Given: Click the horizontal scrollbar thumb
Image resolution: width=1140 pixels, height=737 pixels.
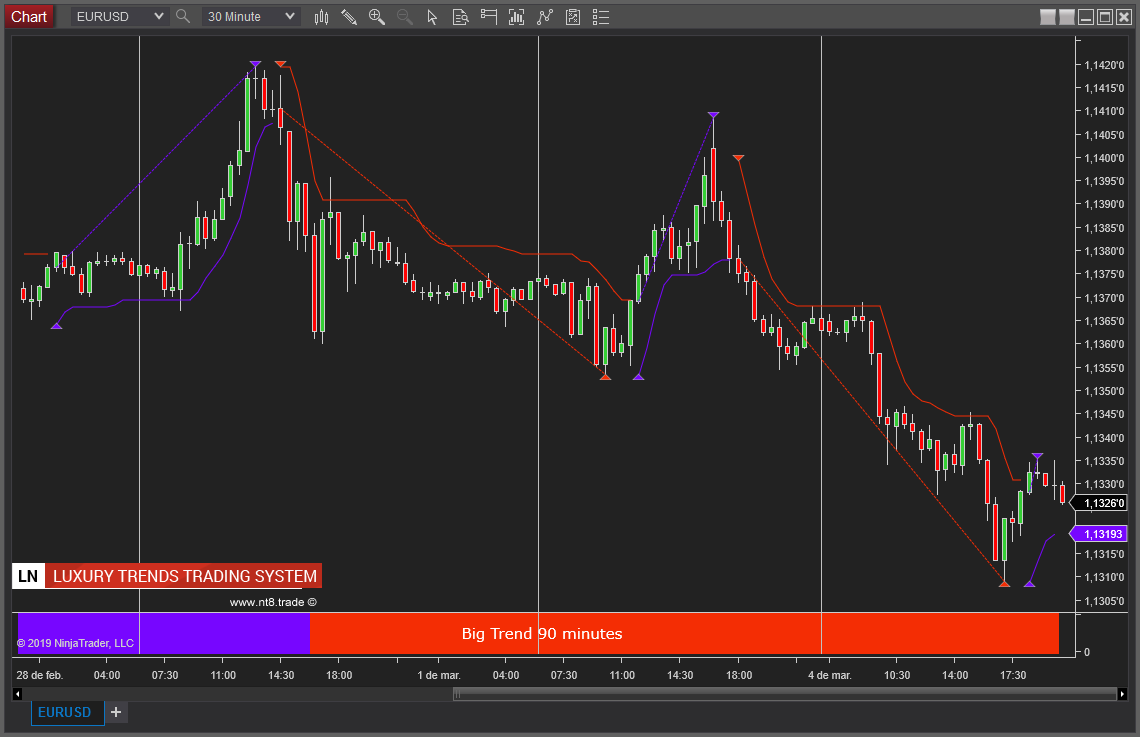Looking at the screenshot, I should click(x=785, y=694).
